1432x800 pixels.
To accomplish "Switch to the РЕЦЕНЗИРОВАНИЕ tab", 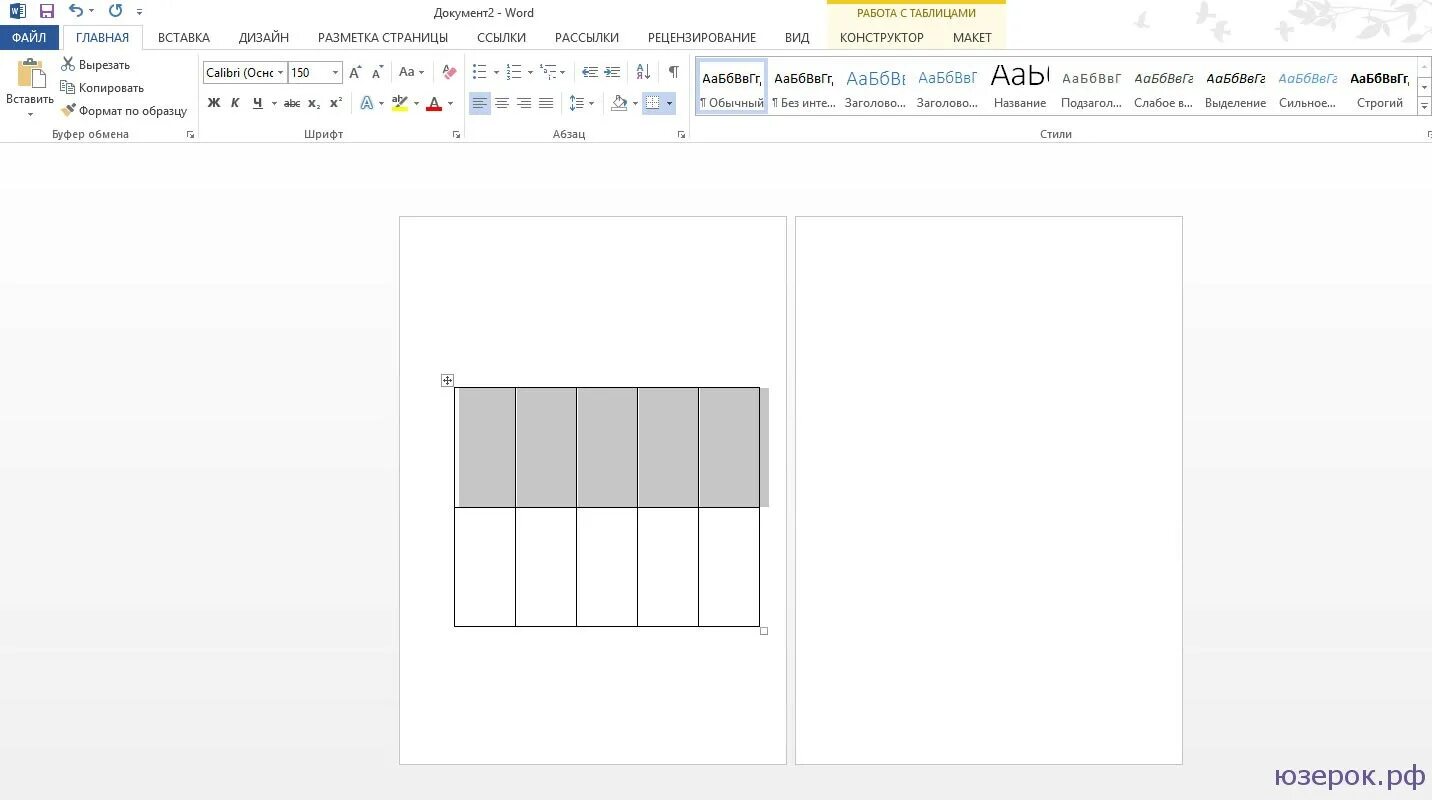I will coord(702,38).
